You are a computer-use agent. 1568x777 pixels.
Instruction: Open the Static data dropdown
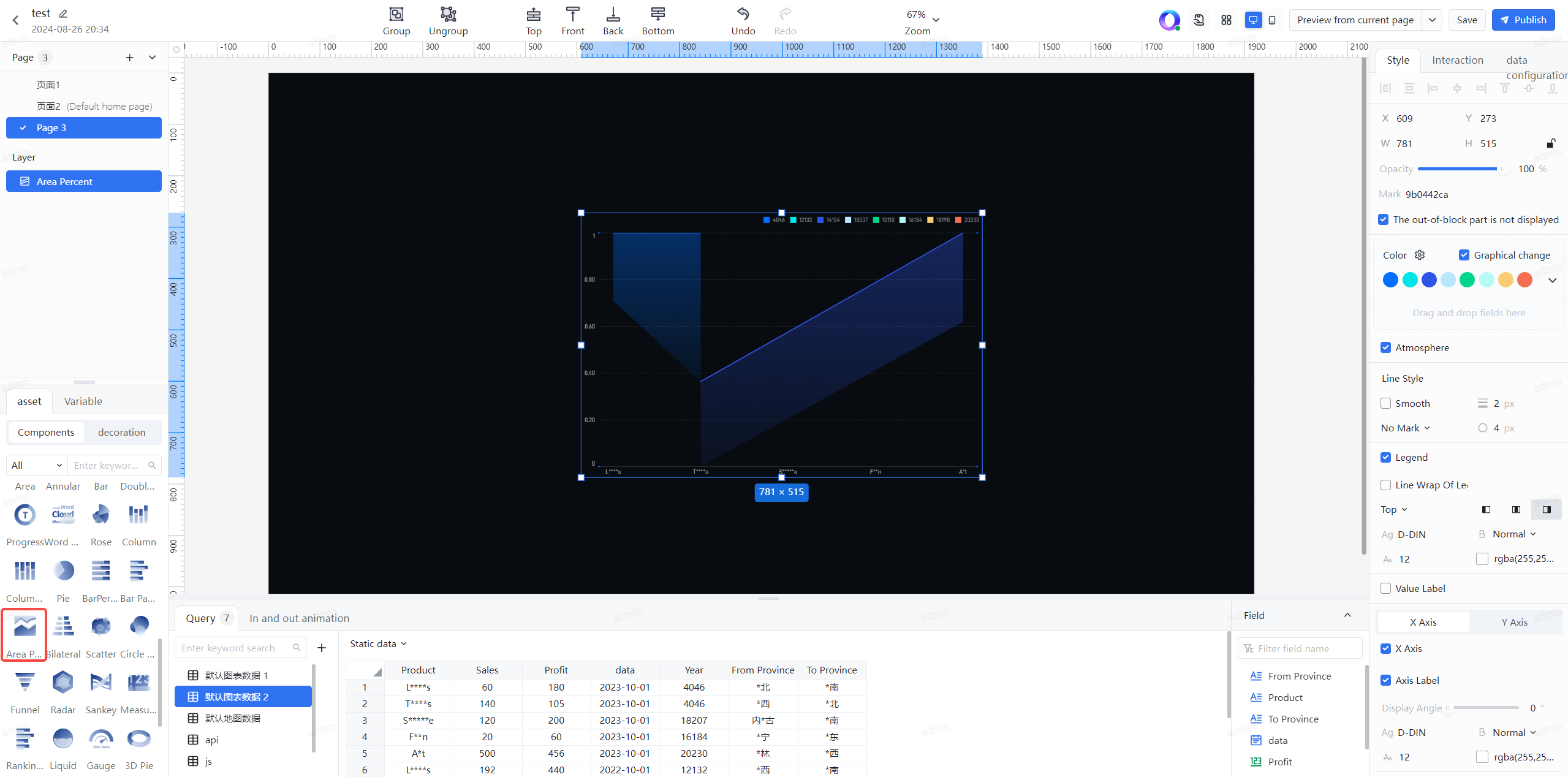378,643
